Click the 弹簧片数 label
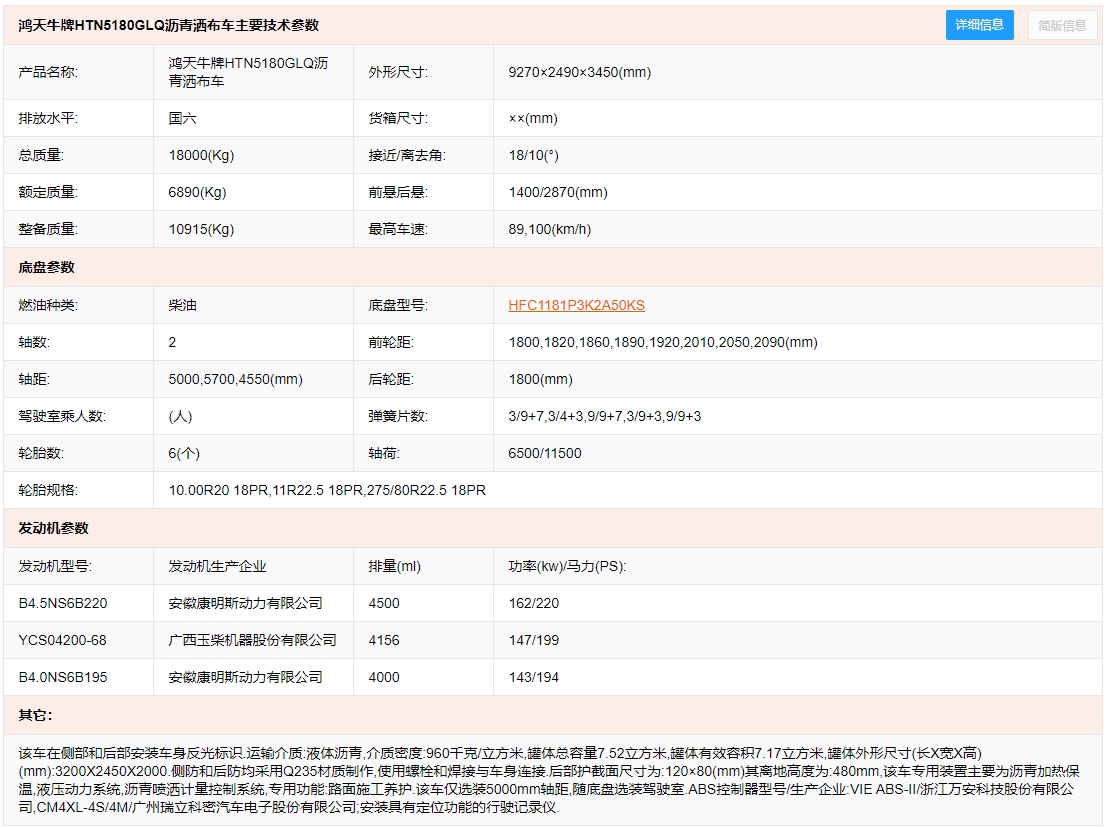 point(398,416)
